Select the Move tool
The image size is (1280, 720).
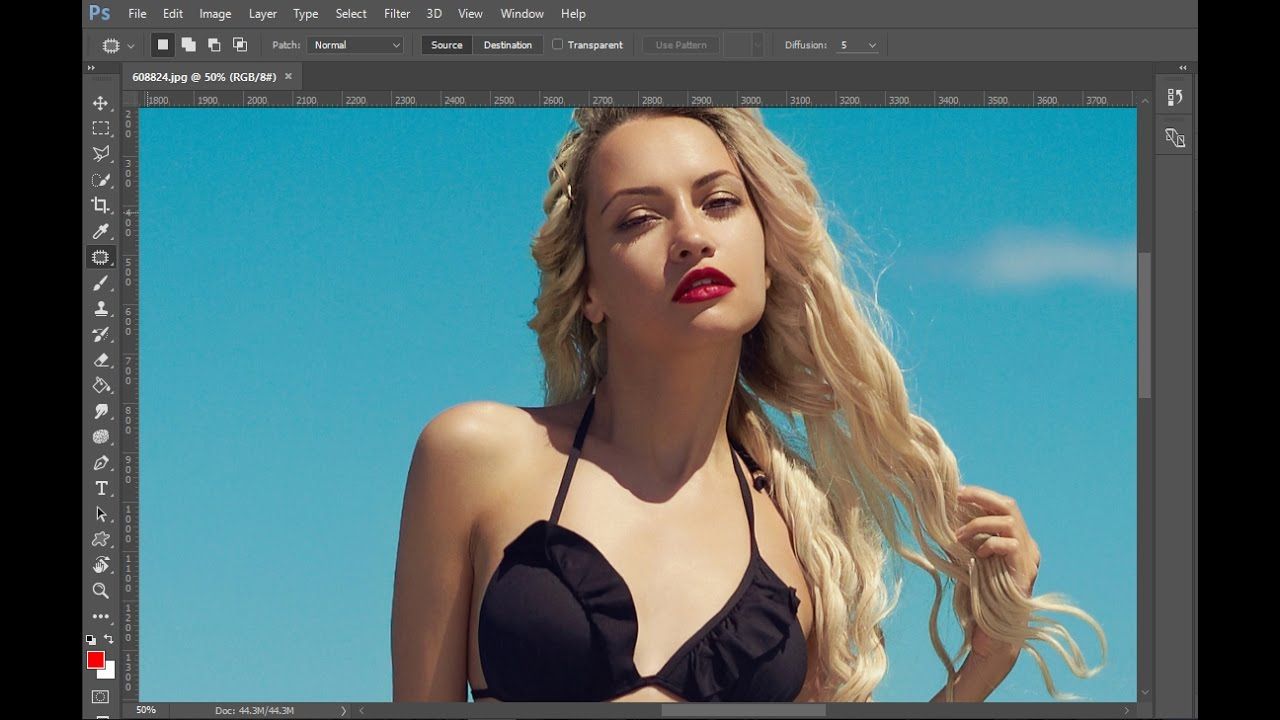pyautogui.click(x=101, y=103)
